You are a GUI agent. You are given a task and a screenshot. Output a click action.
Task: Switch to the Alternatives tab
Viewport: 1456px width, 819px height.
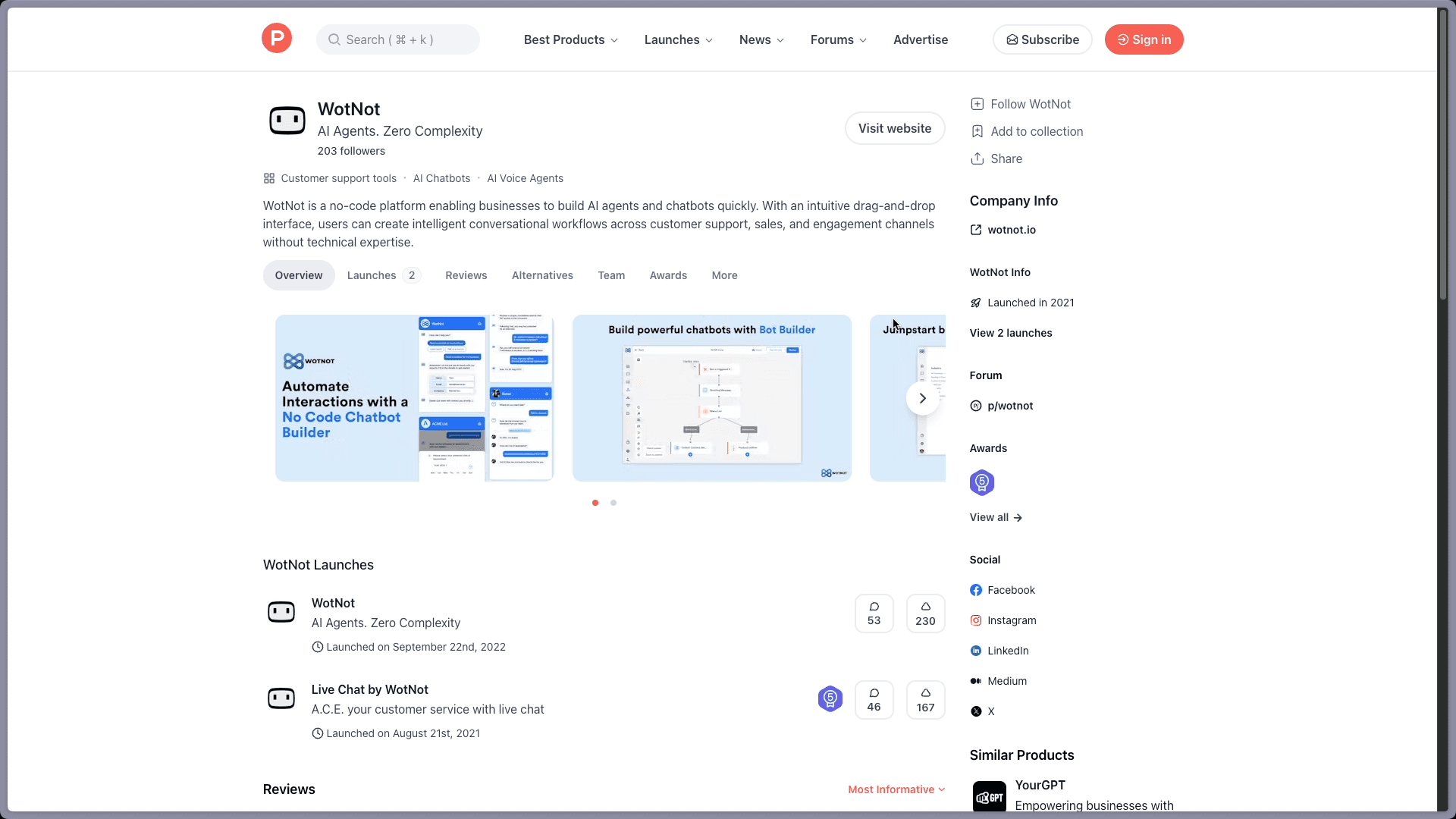tap(542, 275)
